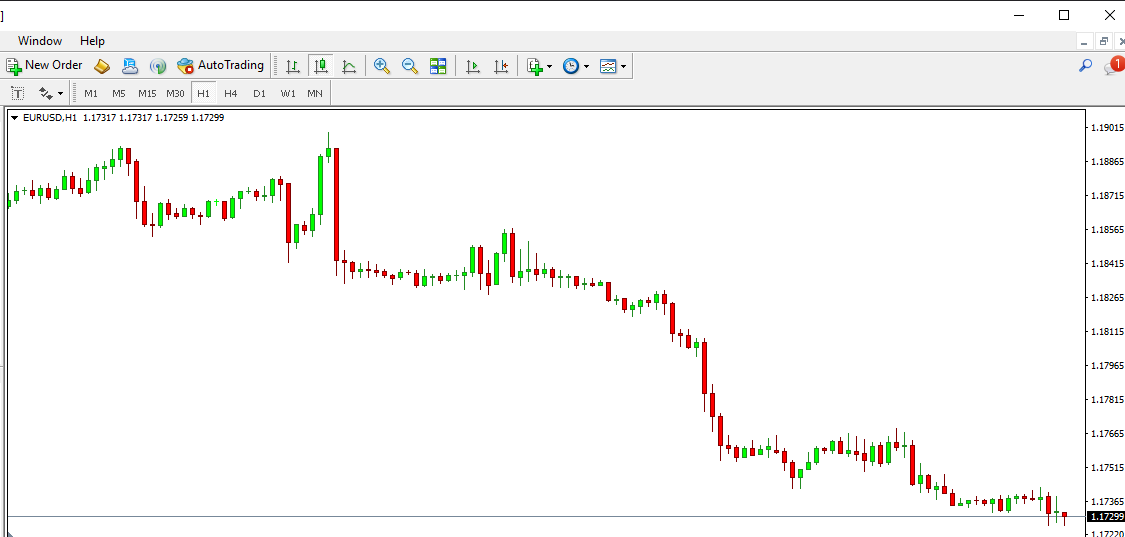Minimize the inner chart window
The image size is (1125, 537).
coord(1084,42)
